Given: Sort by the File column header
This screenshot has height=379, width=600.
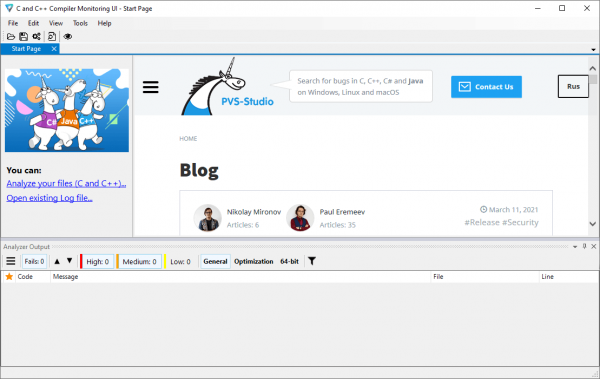Looking at the screenshot, I should click(x=484, y=276).
